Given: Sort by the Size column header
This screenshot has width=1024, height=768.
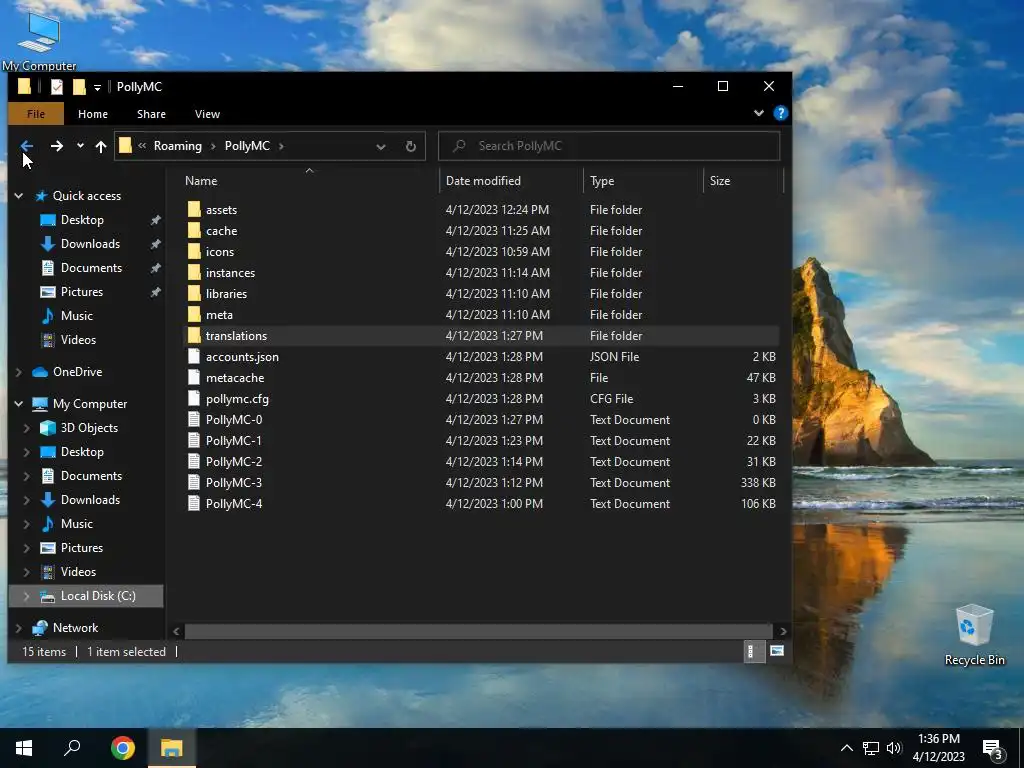Looking at the screenshot, I should pos(720,181).
